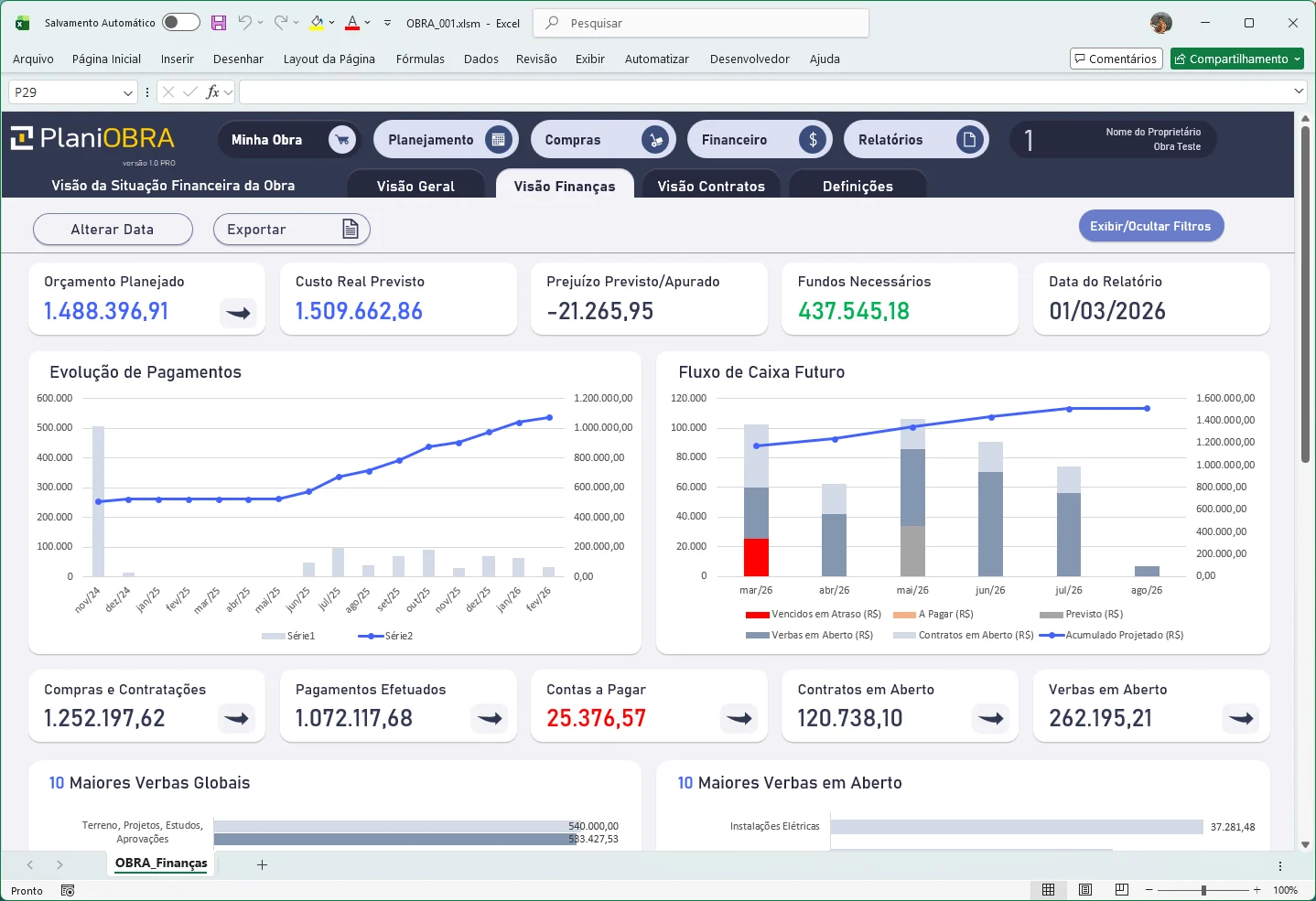
Task: Click the Planejamento calendar icon
Action: (499, 140)
